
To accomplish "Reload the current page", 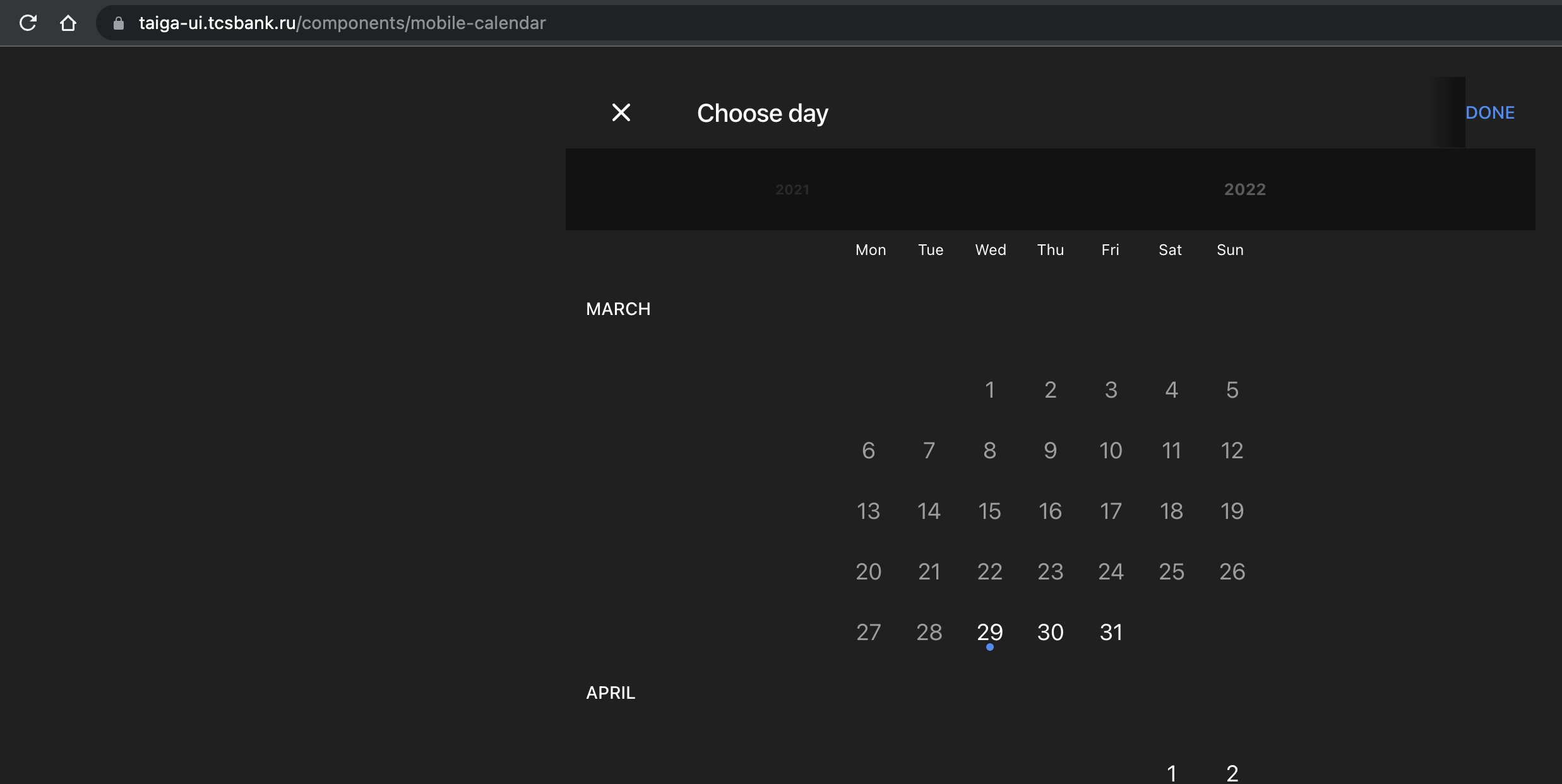I will pyautogui.click(x=28, y=23).
